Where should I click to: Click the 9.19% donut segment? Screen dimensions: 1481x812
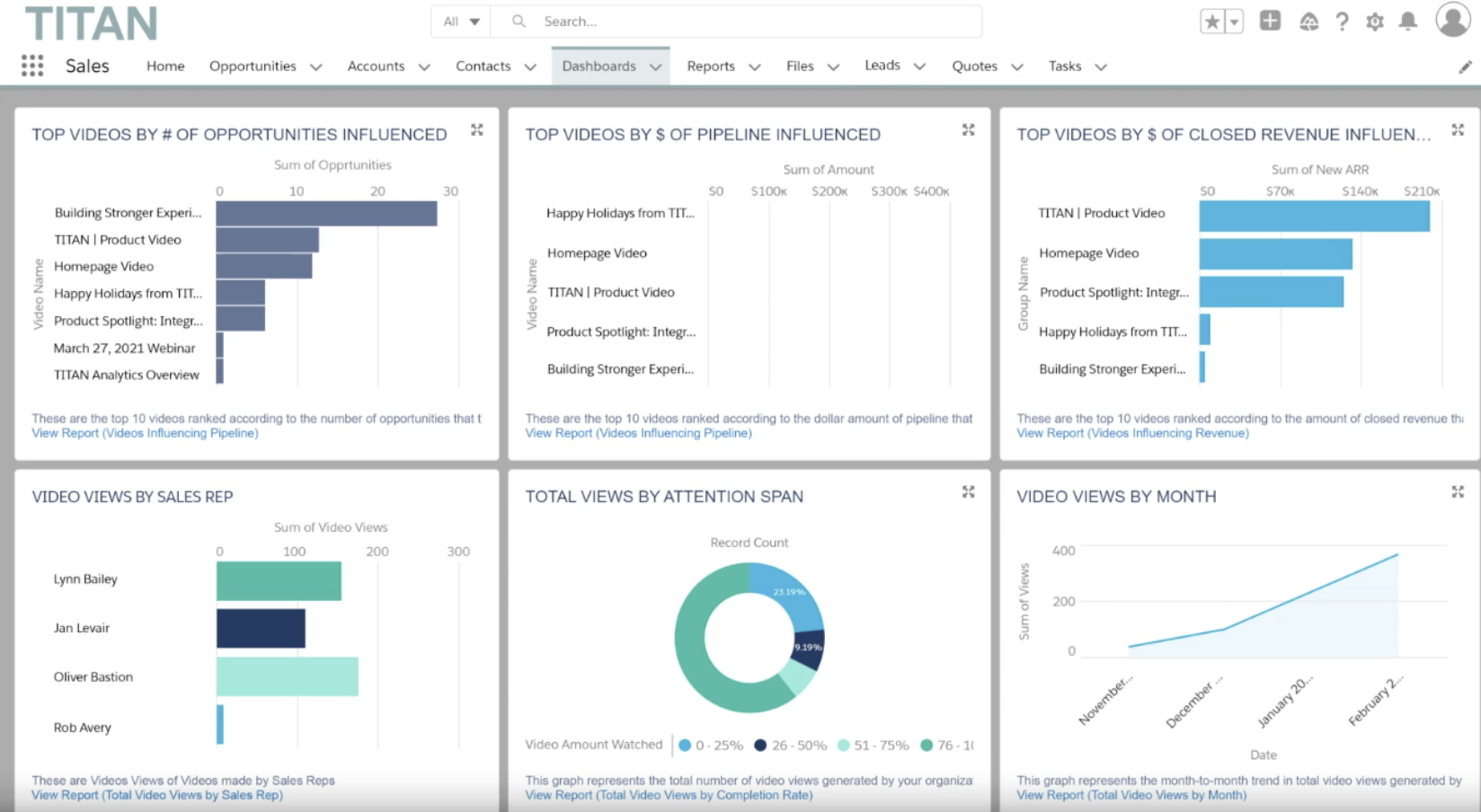(x=809, y=648)
